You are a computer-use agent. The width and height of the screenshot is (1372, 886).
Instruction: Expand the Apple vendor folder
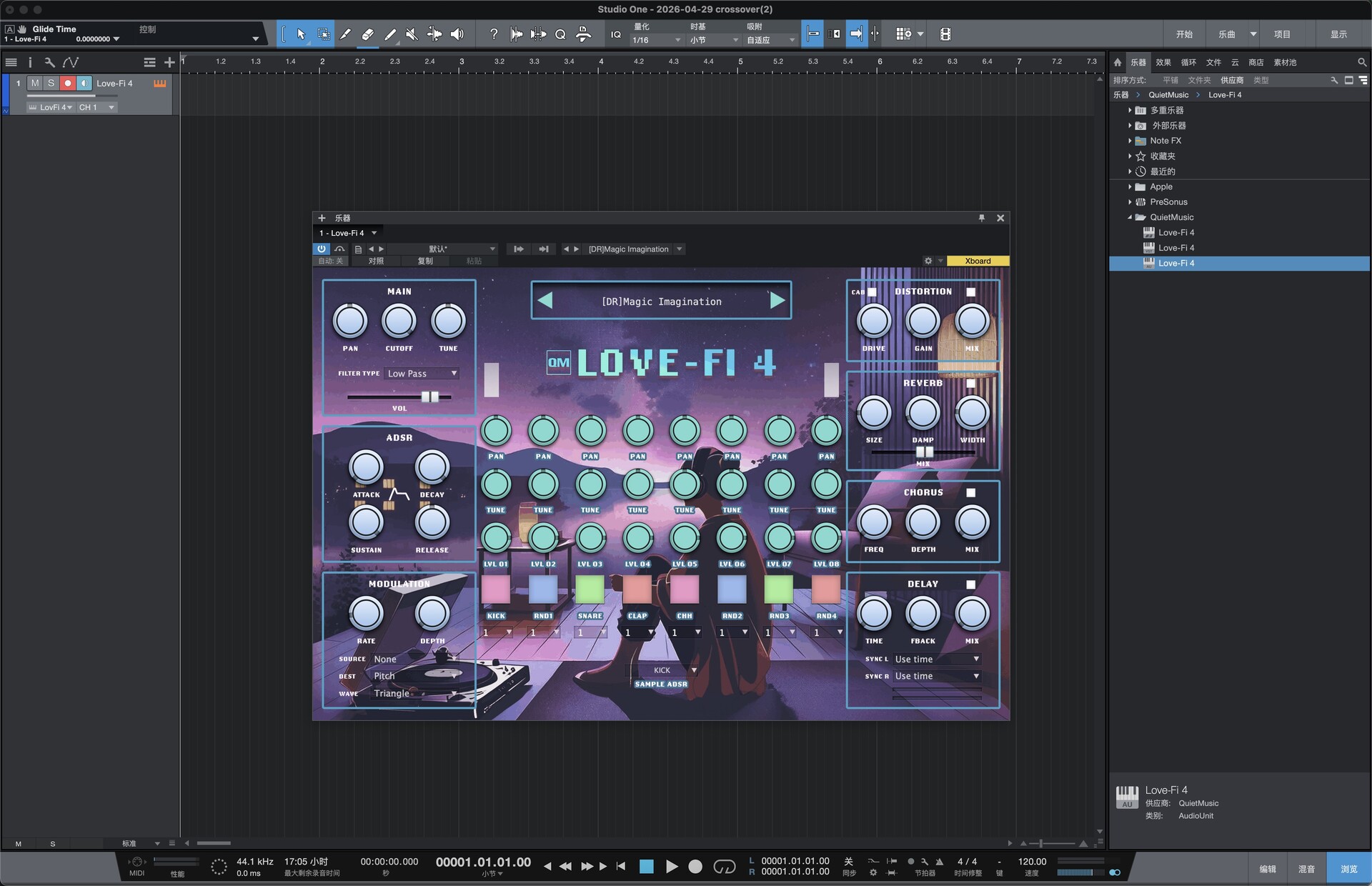[1130, 186]
